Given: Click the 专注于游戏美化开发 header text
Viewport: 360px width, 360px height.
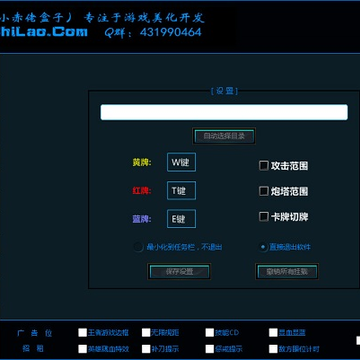Looking at the screenshot, I should [x=144, y=18].
